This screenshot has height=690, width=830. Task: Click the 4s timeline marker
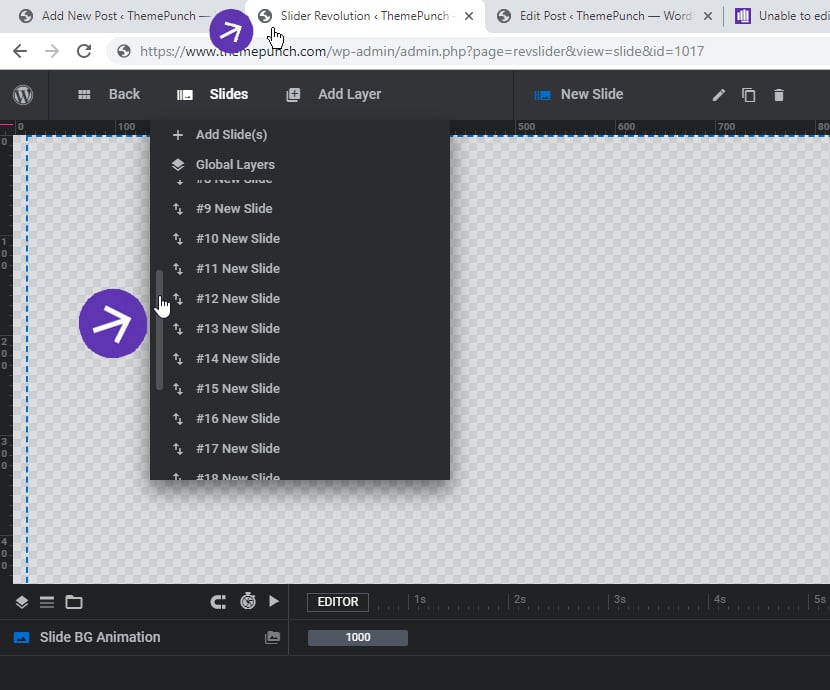tap(719, 600)
